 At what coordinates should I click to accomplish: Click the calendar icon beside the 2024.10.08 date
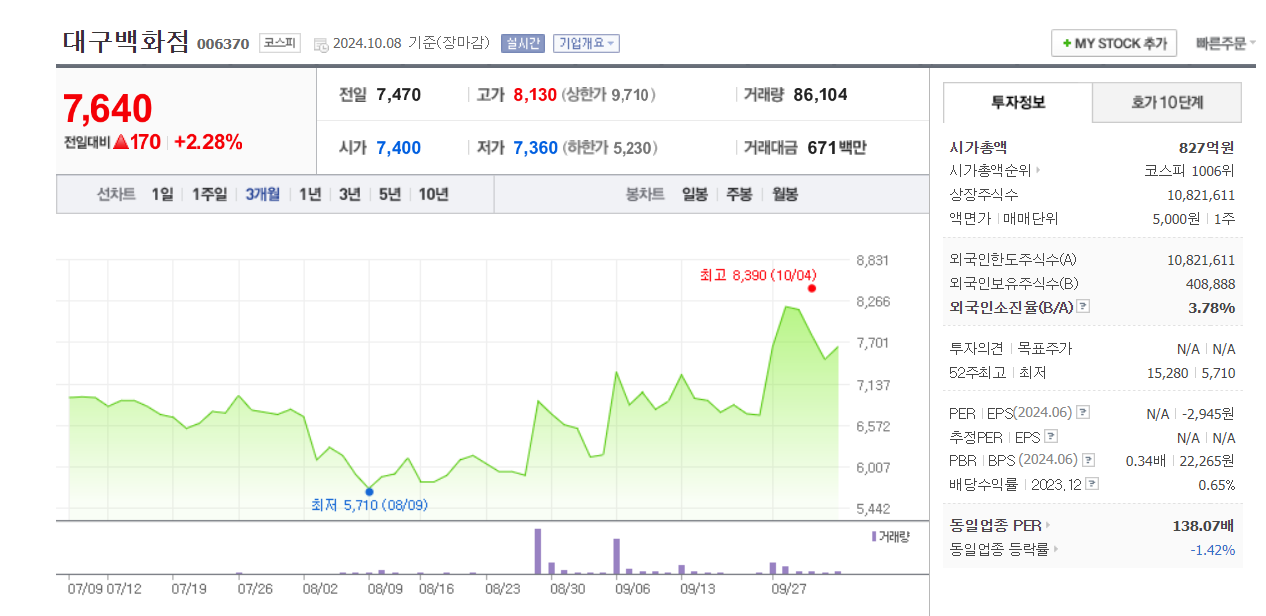(x=321, y=43)
